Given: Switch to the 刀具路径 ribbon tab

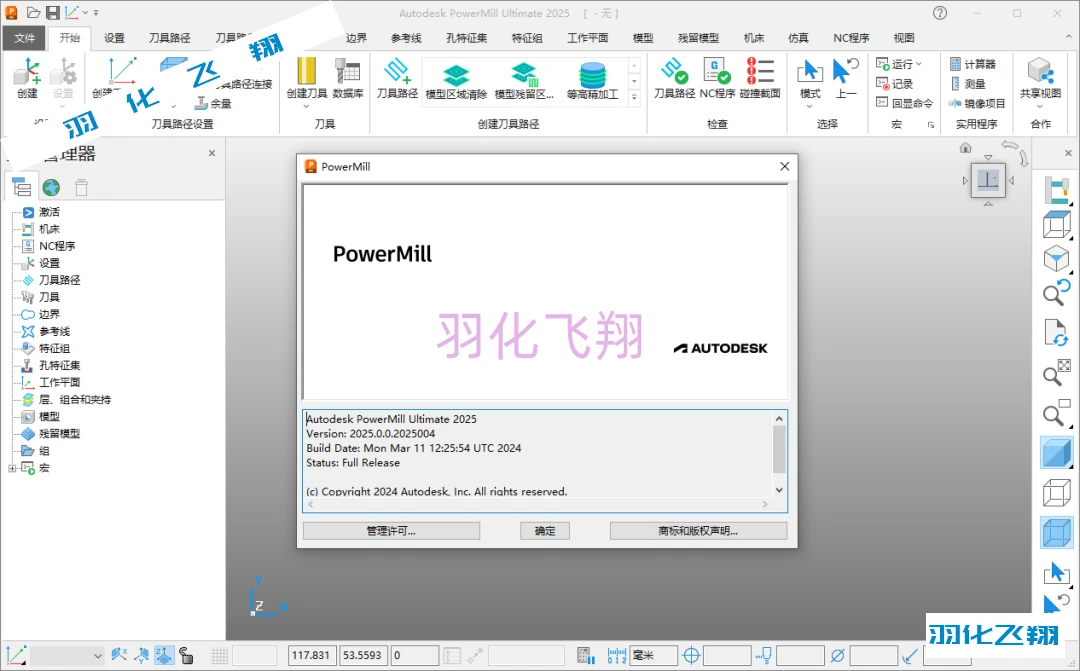Looking at the screenshot, I should 169,38.
